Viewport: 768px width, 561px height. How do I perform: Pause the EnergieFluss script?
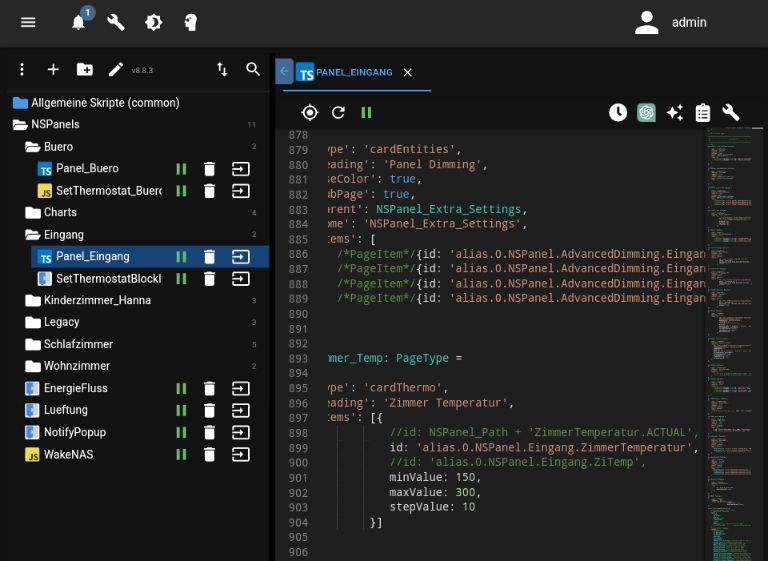(x=181, y=388)
